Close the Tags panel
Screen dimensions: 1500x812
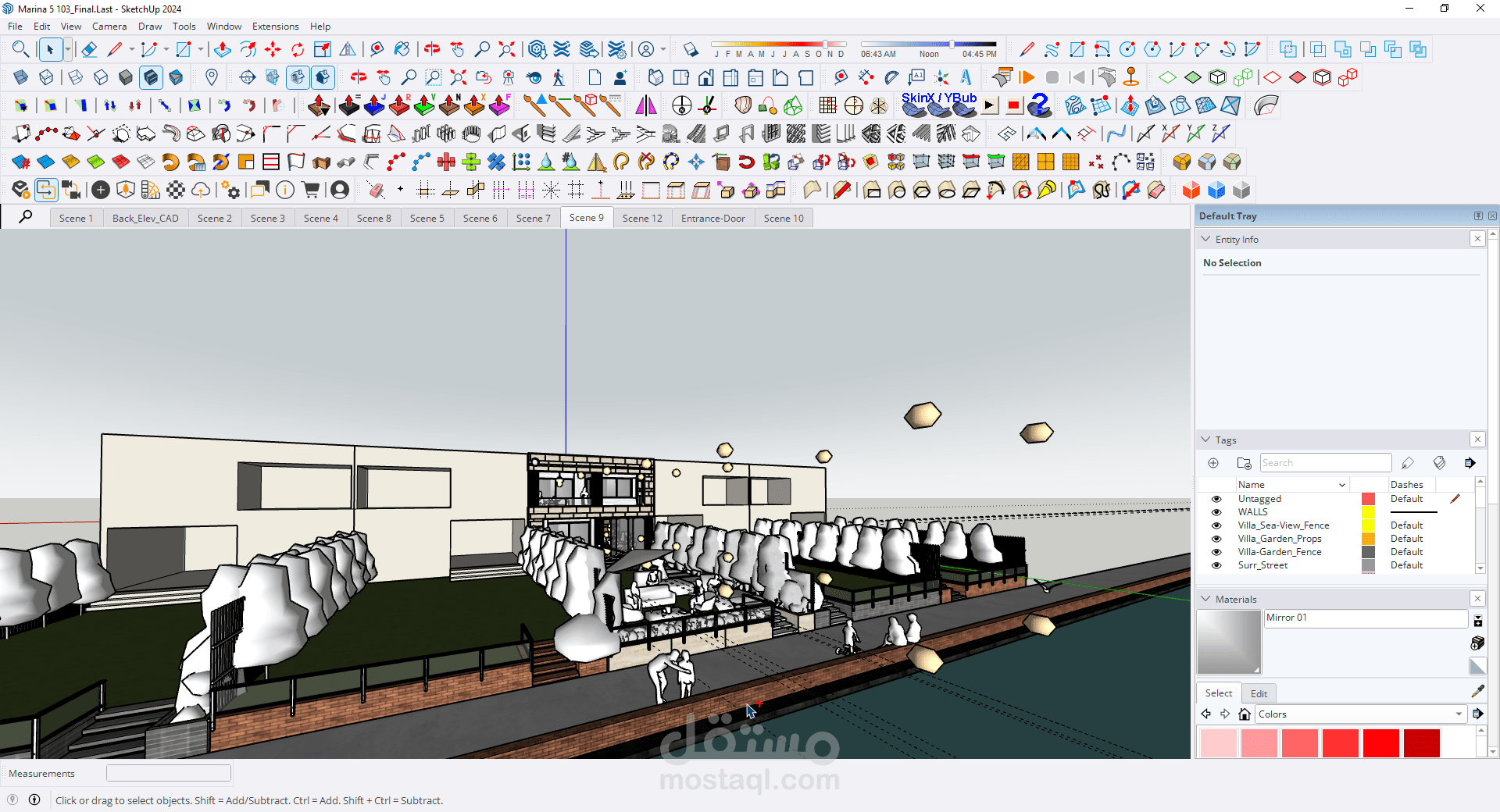1477,440
